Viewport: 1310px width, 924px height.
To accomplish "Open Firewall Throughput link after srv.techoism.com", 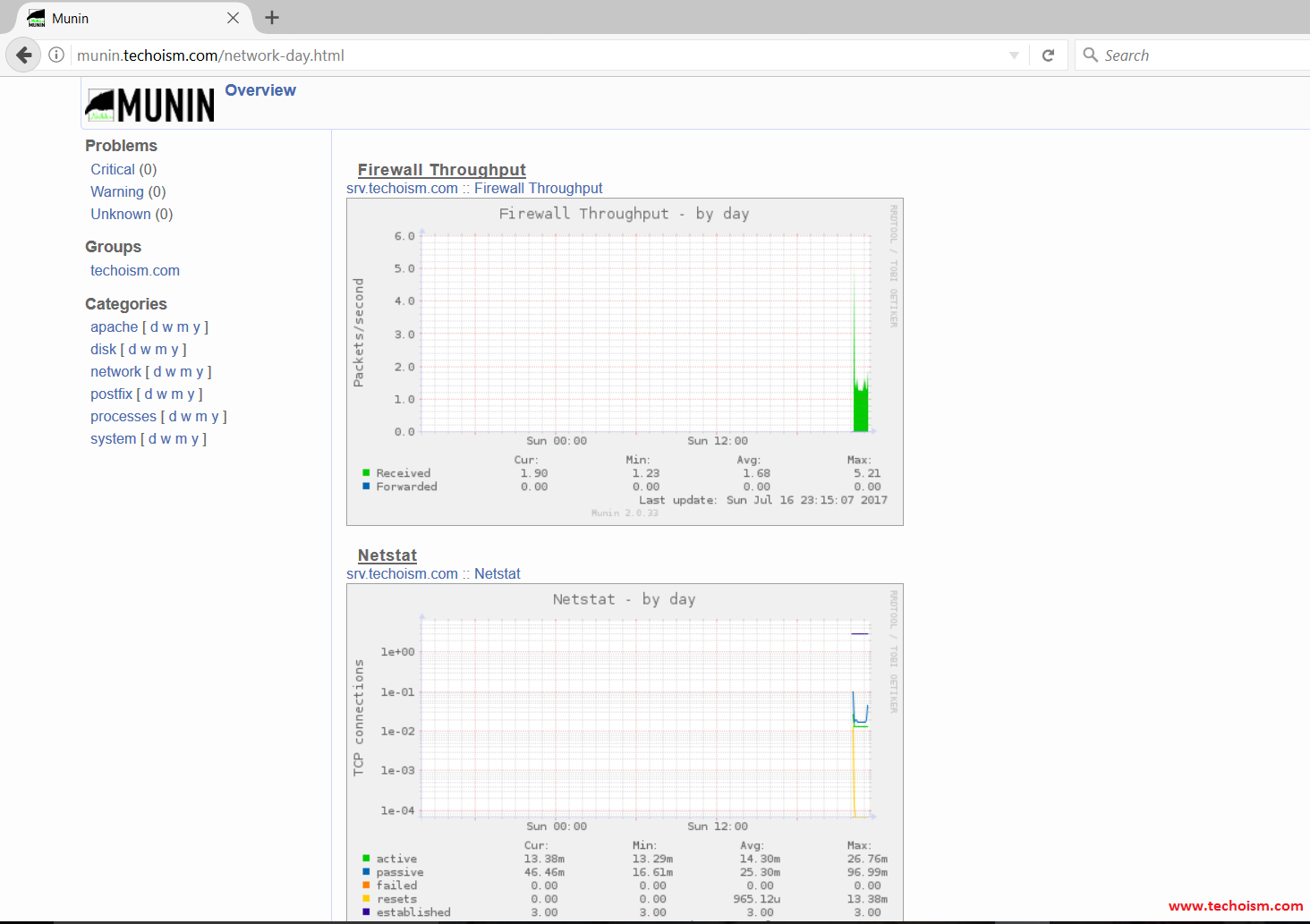I will click(x=539, y=189).
